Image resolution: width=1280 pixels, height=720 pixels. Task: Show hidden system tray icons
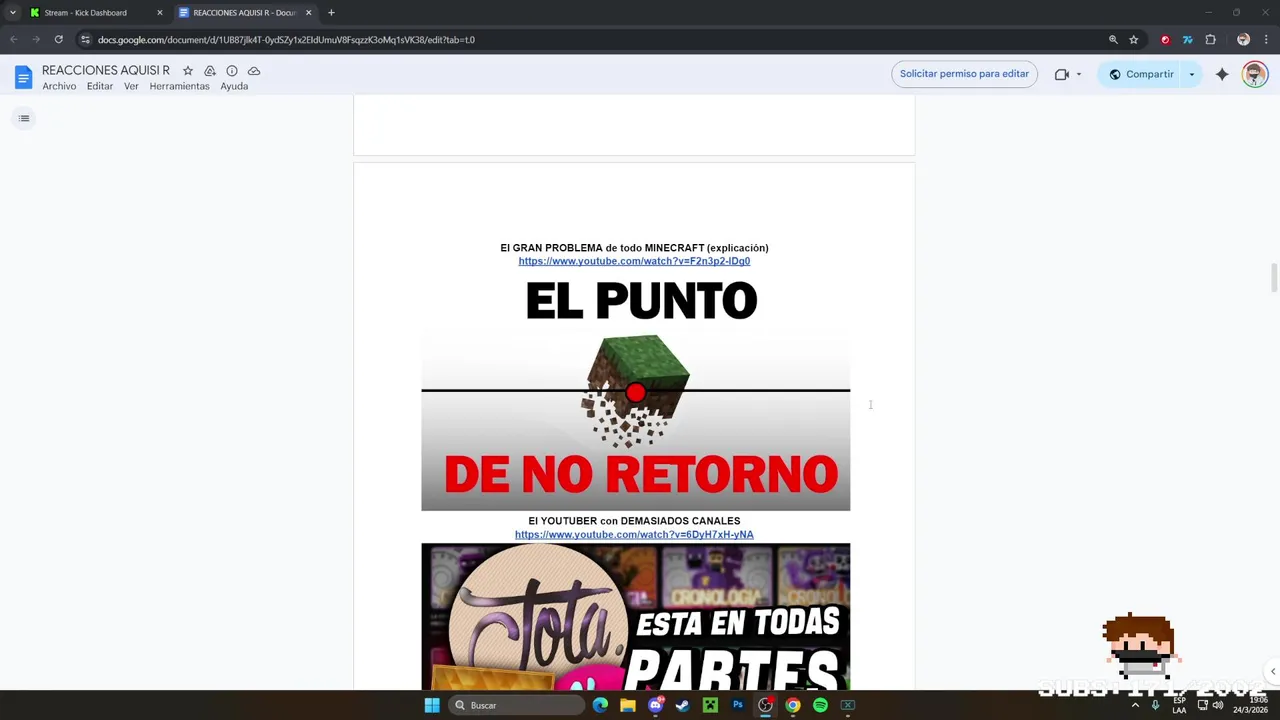coord(1135,705)
